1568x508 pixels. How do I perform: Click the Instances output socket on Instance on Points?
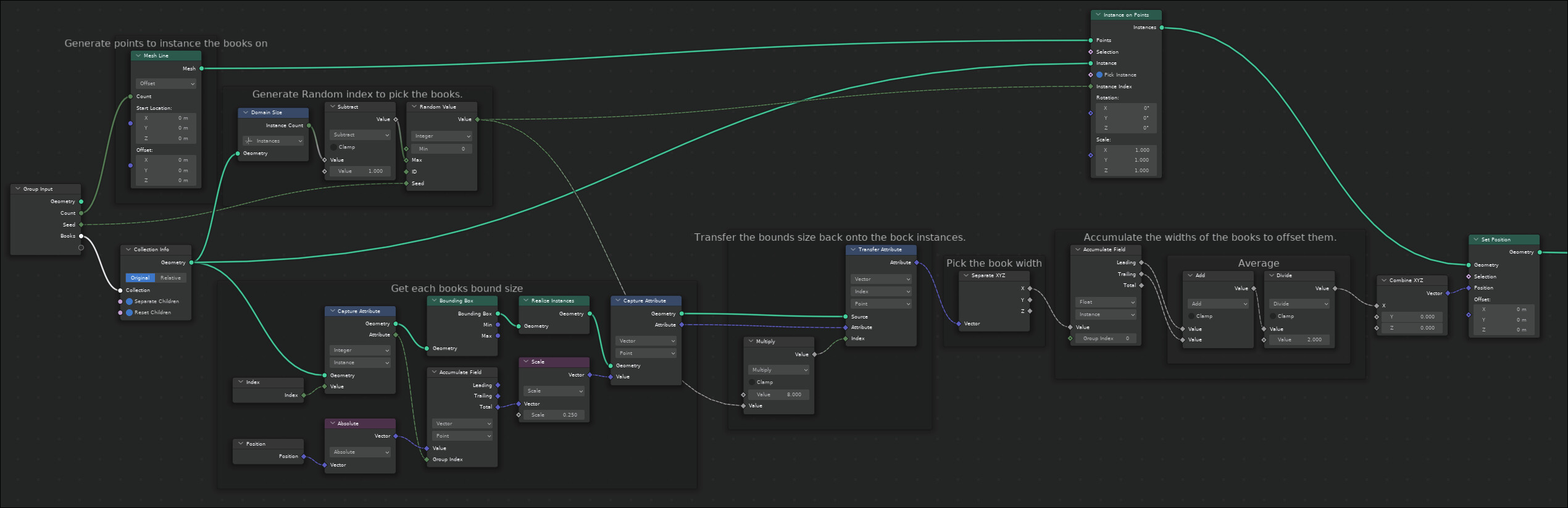[1162, 28]
